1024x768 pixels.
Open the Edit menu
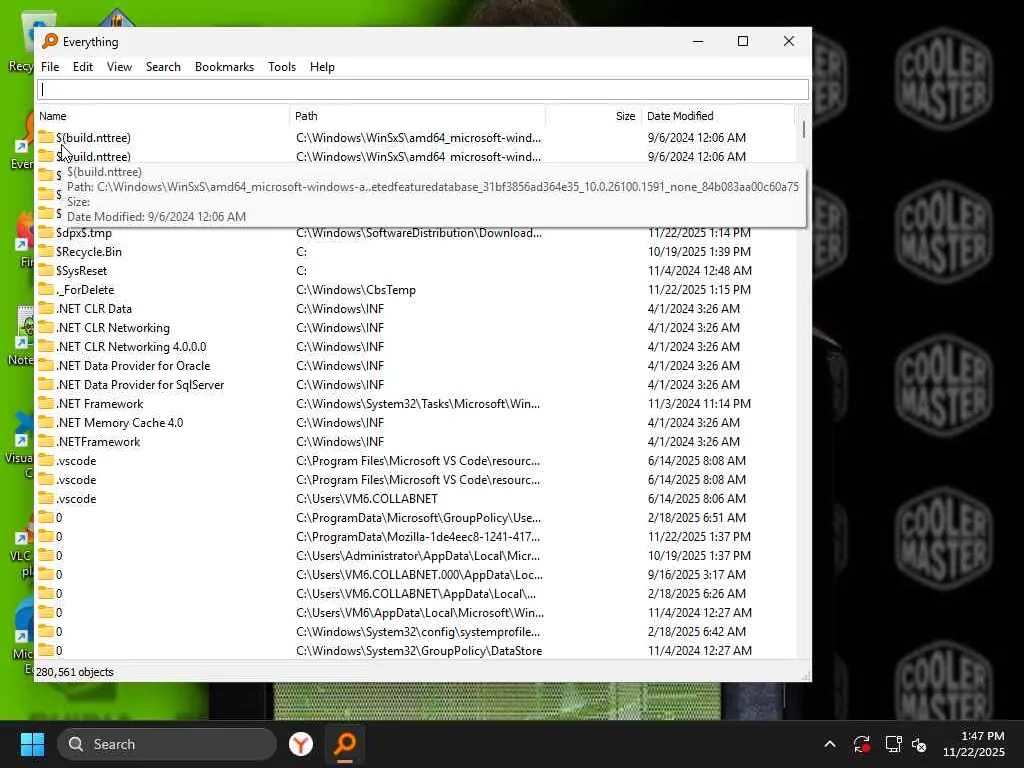(x=82, y=67)
